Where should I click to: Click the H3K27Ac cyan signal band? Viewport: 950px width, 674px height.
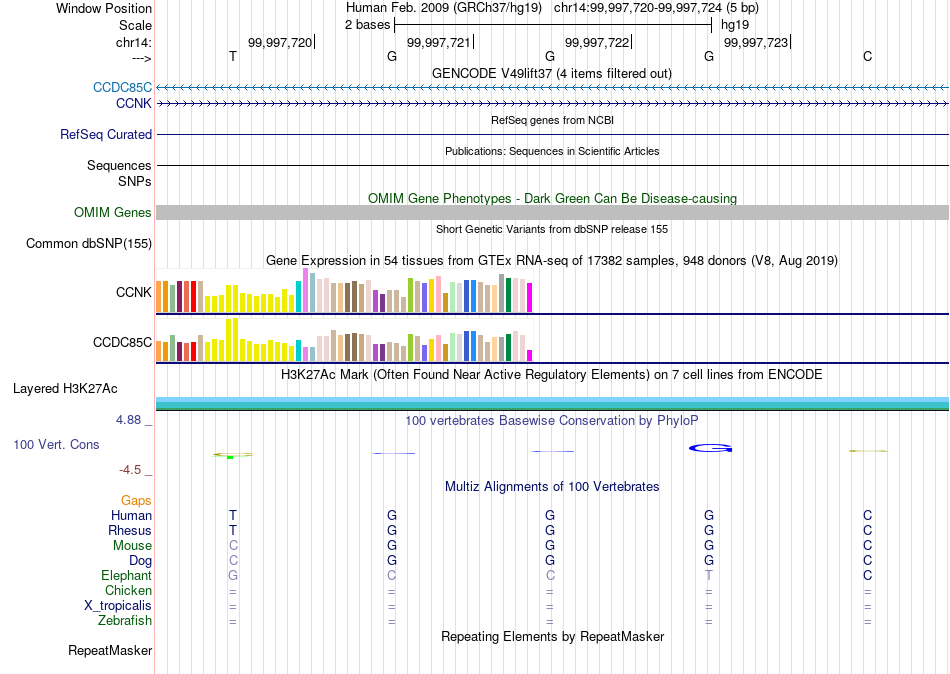553,403
